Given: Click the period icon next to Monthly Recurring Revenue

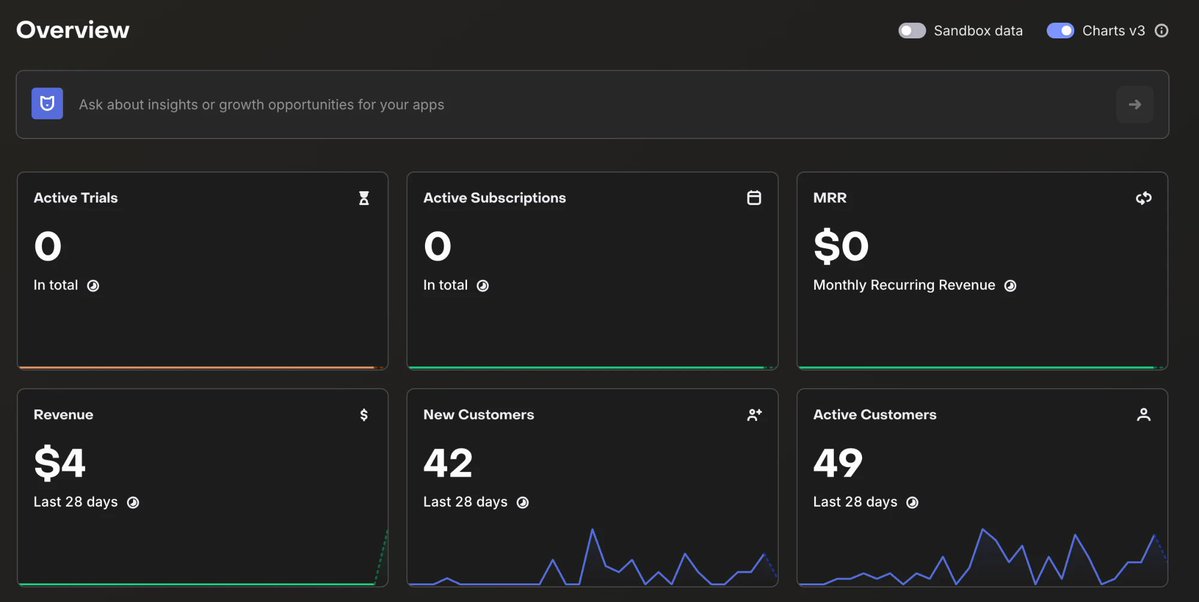Looking at the screenshot, I should coord(1010,285).
